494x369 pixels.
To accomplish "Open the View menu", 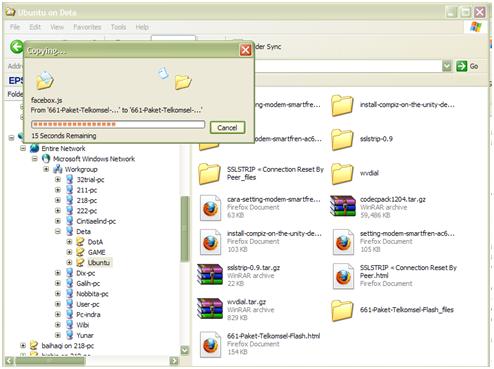I will (57, 27).
